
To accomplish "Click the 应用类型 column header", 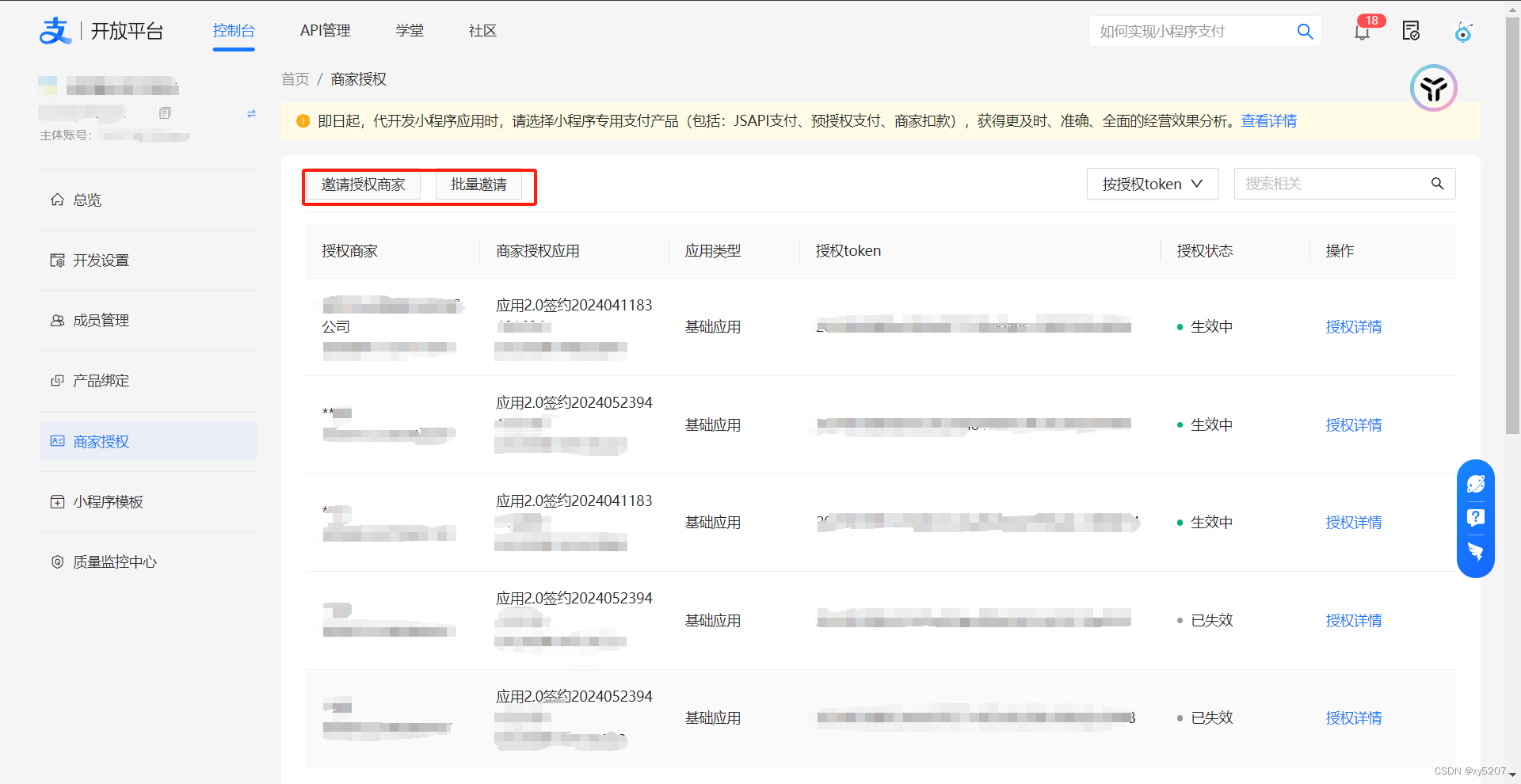I will pyautogui.click(x=713, y=251).
